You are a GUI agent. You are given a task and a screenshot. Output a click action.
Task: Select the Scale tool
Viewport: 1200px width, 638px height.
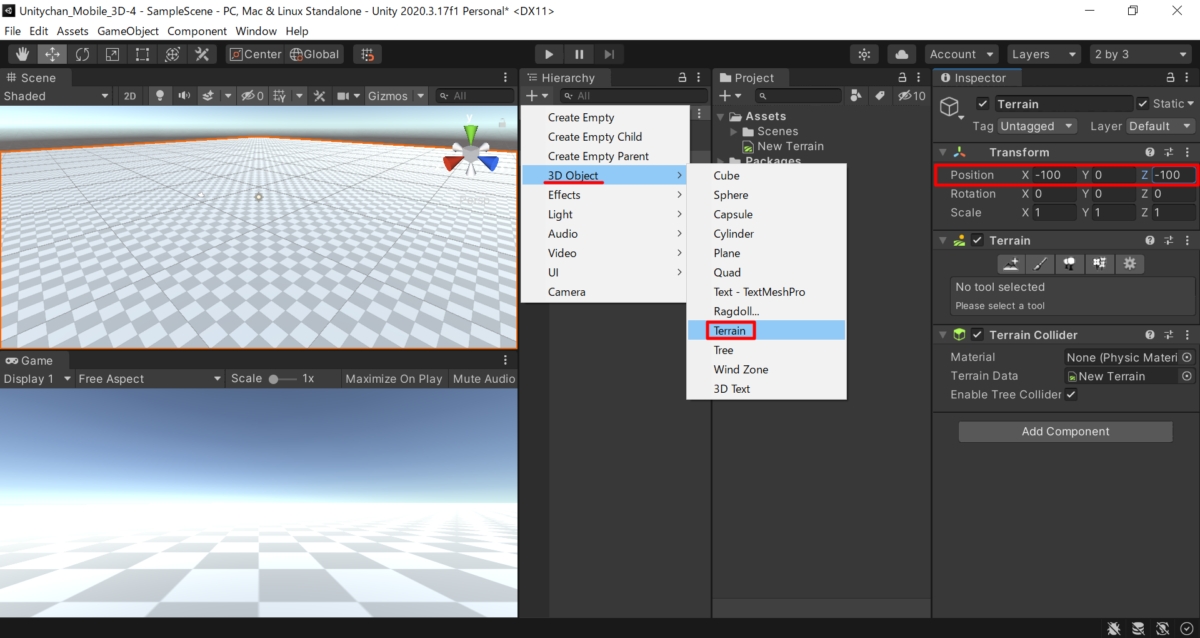112,54
